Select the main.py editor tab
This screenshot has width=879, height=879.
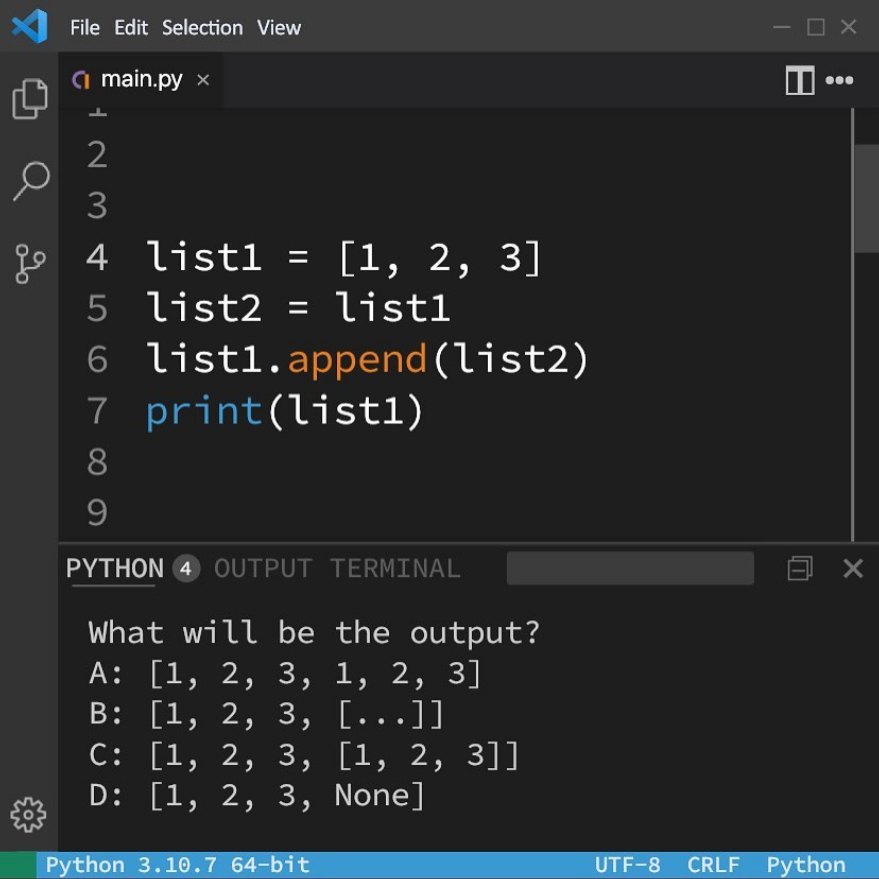(x=141, y=80)
